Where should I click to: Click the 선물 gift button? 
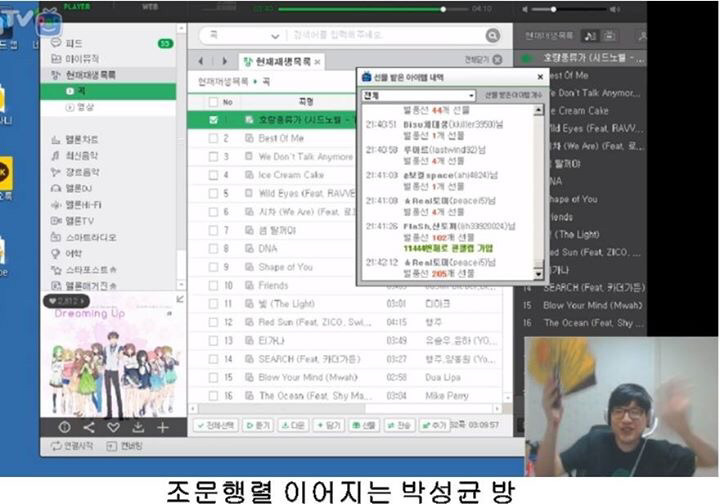coord(364,426)
